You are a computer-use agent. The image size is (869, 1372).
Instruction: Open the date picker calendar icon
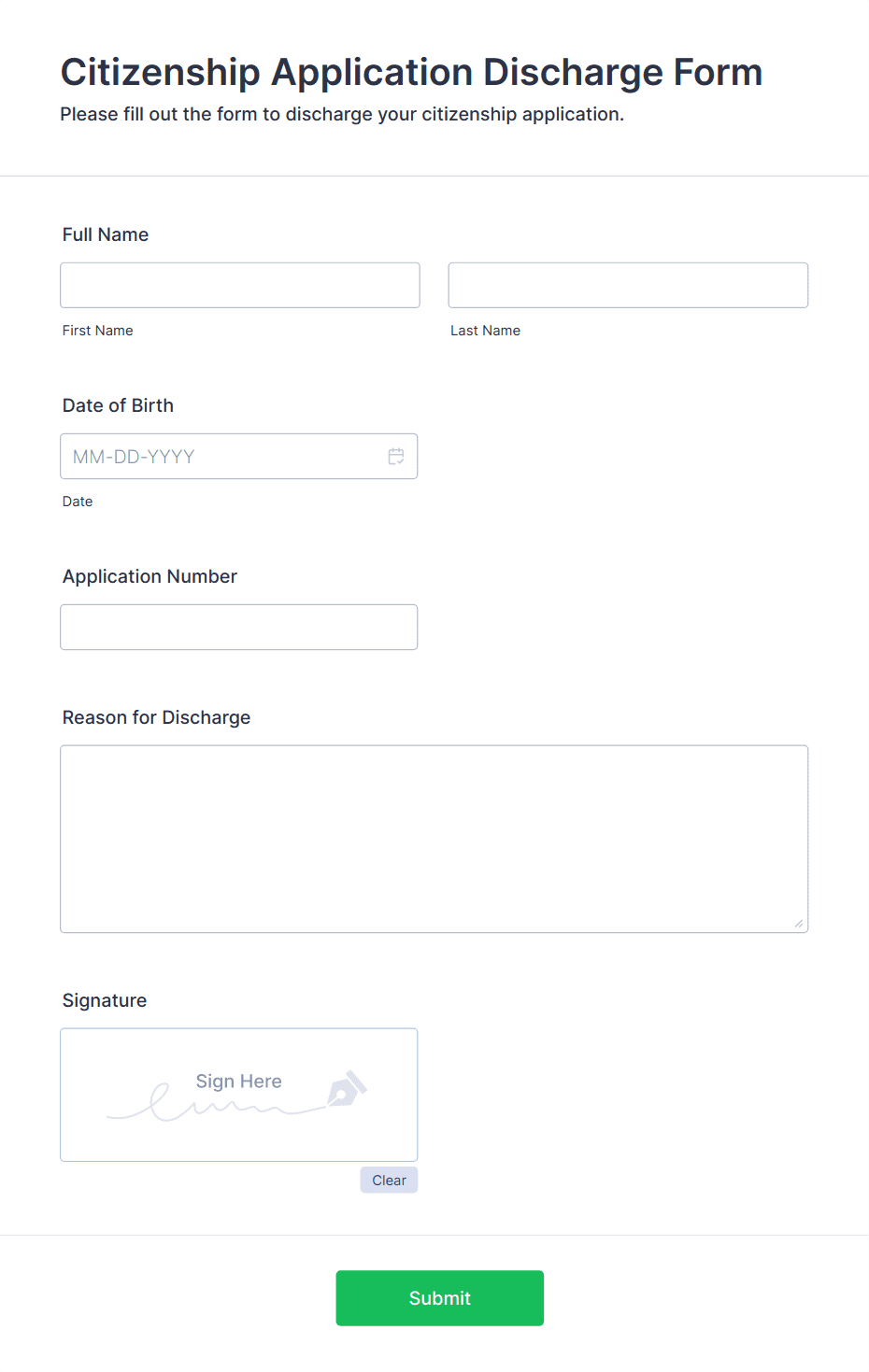coord(396,457)
